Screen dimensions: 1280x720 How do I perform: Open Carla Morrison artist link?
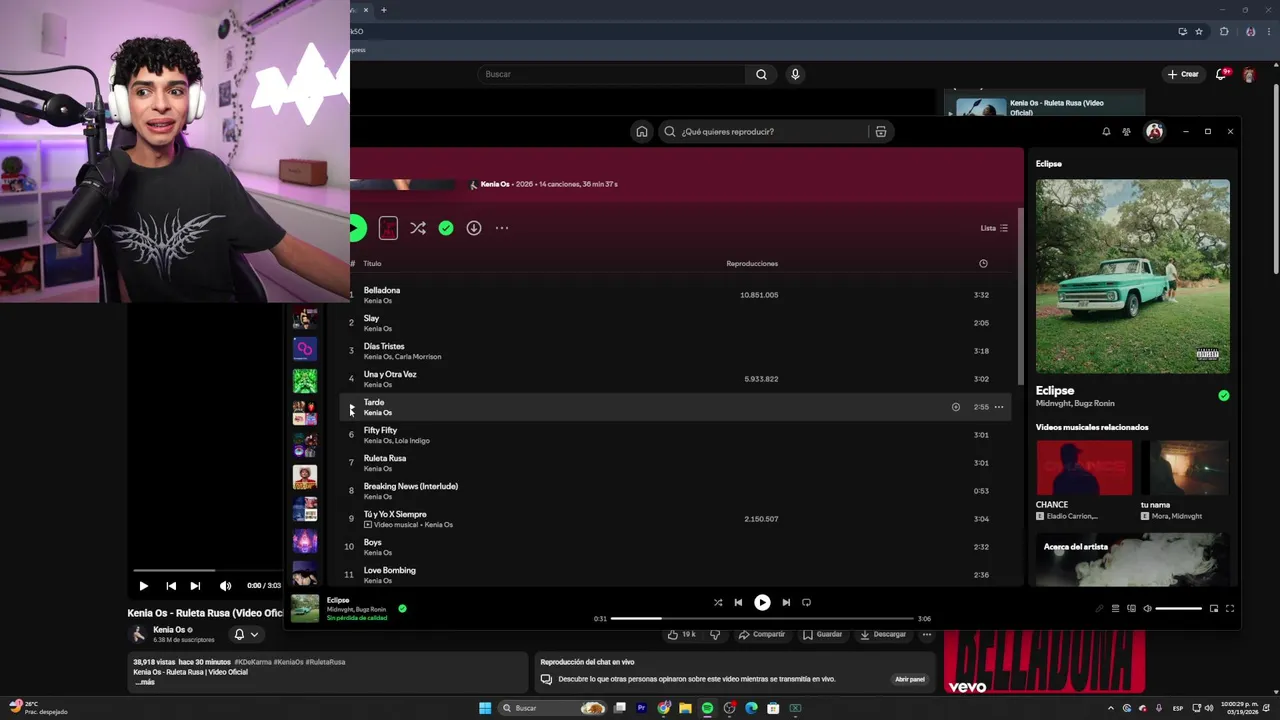coord(418,357)
